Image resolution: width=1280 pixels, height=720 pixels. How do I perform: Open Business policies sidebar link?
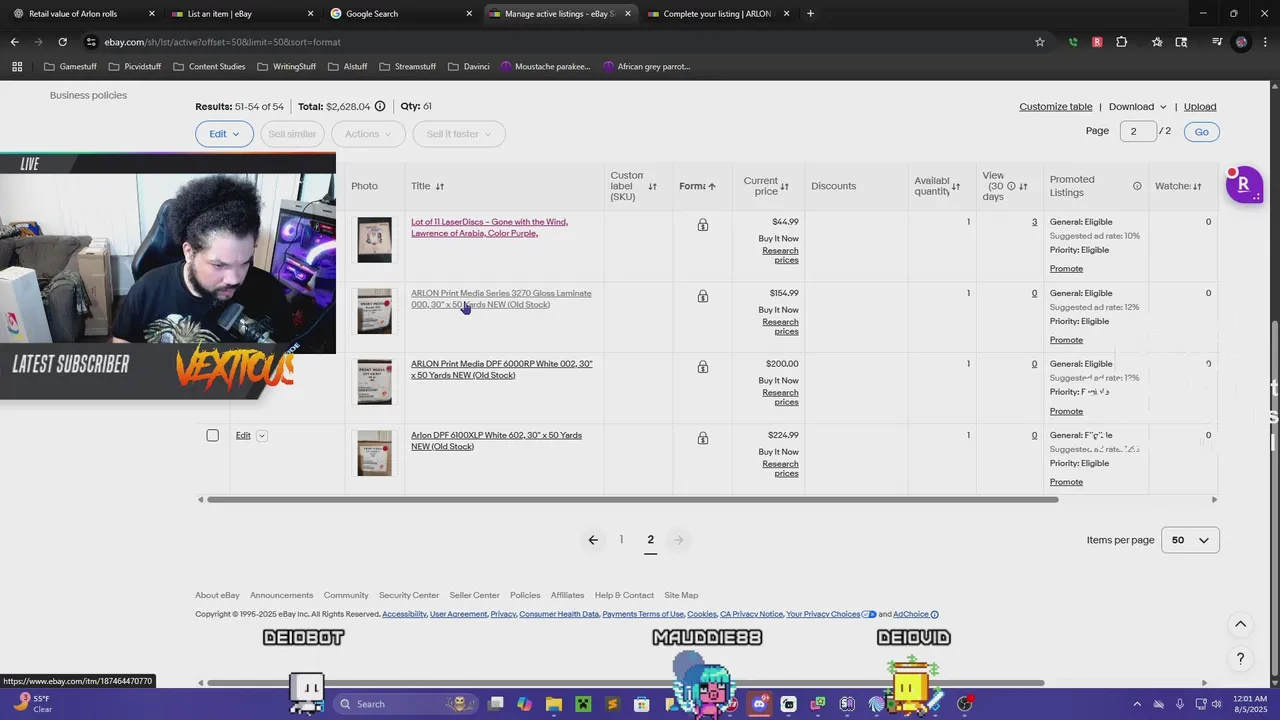[88, 95]
